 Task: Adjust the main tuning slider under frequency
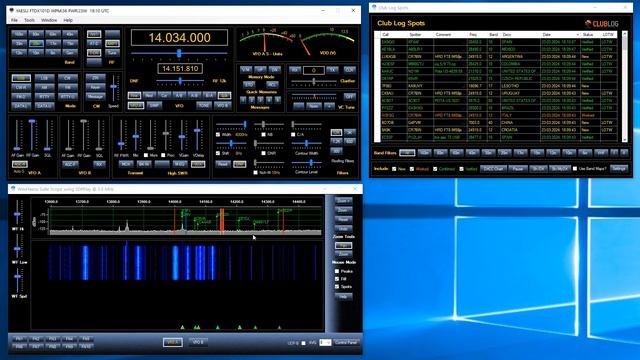[179, 53]
